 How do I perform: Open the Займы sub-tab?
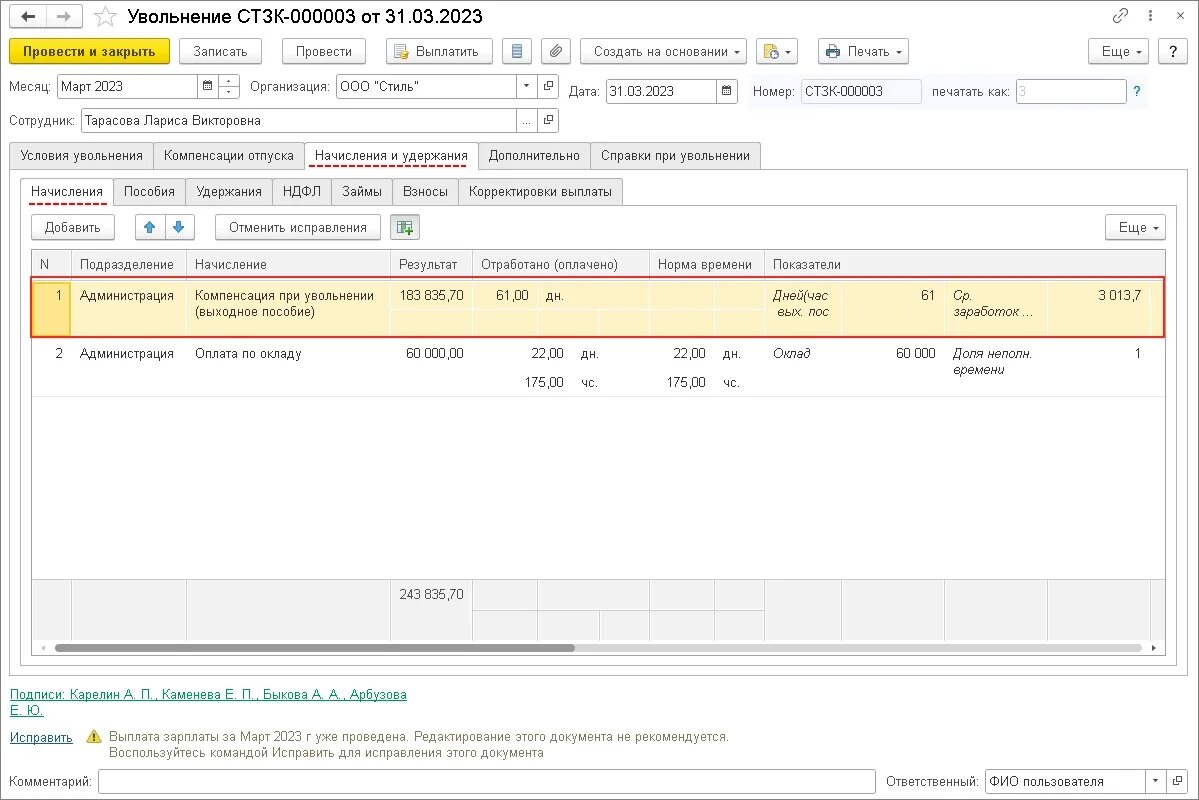[362, 191]
